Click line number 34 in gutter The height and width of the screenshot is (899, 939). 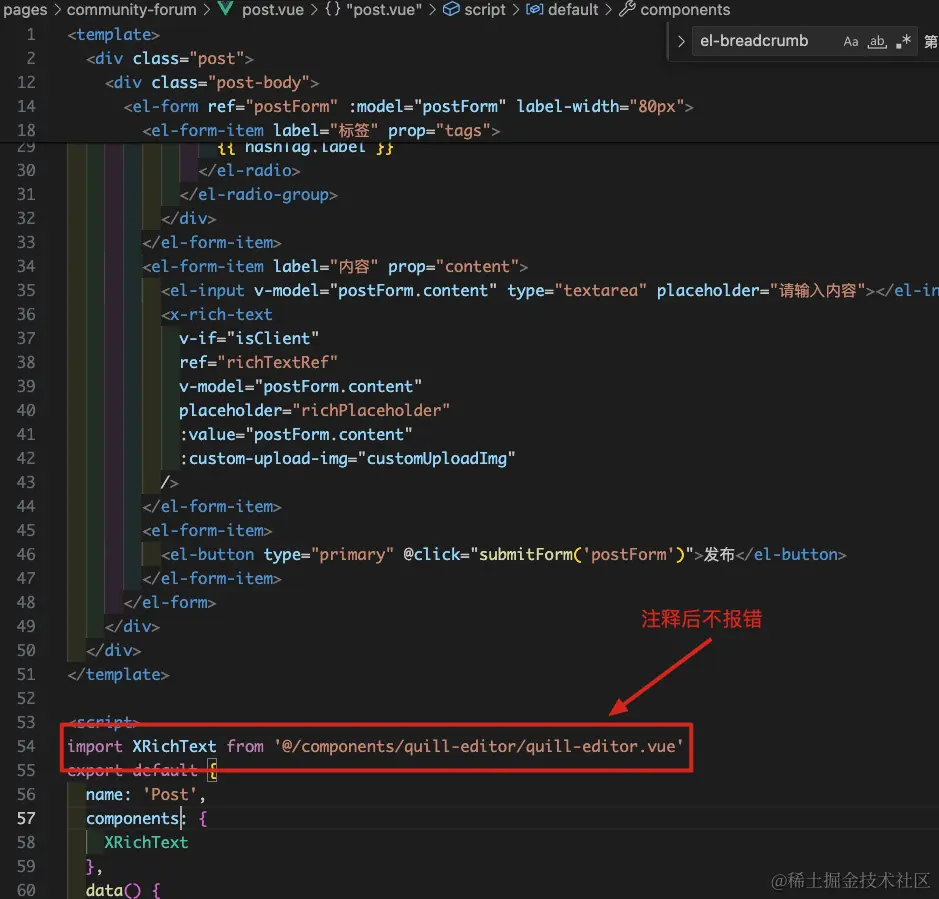(x=26, y=267)
